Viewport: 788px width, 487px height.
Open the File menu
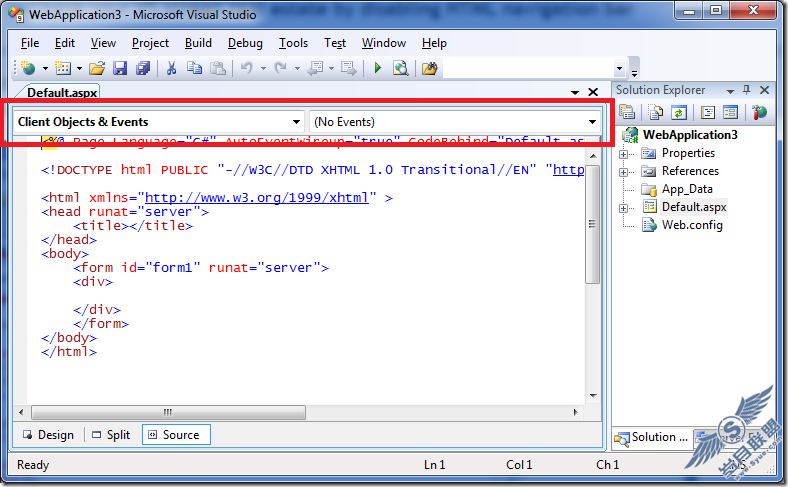(30, 43)
